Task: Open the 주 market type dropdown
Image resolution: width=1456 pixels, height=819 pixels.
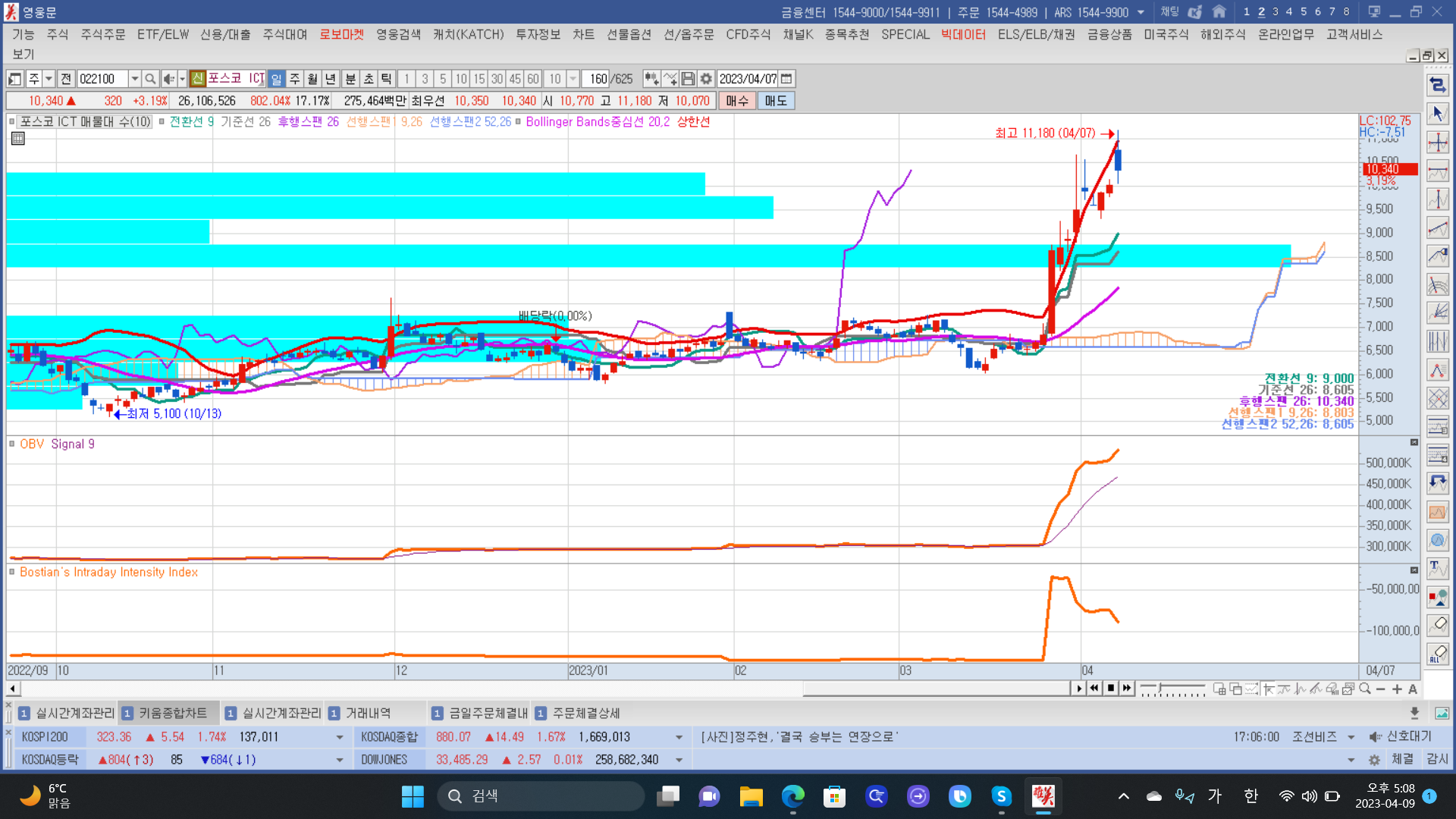Action: tap(49, 79)
